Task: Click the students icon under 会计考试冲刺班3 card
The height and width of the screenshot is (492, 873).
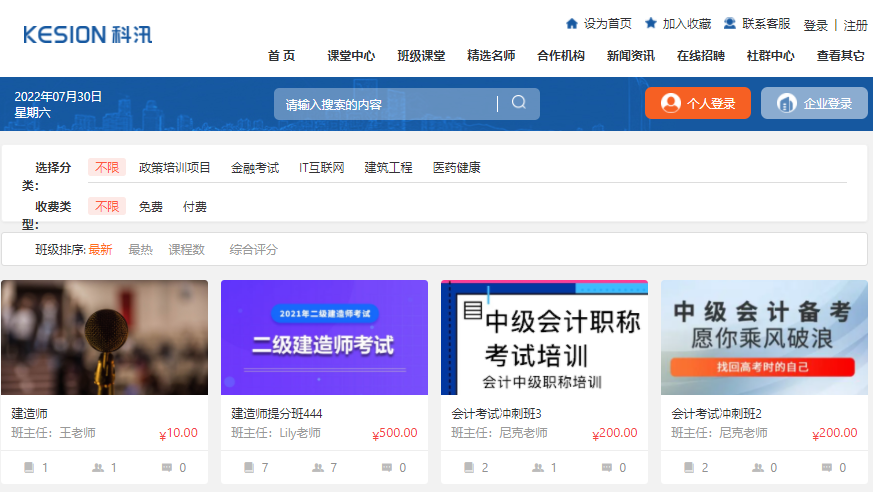Action: [x=538, y=467]
